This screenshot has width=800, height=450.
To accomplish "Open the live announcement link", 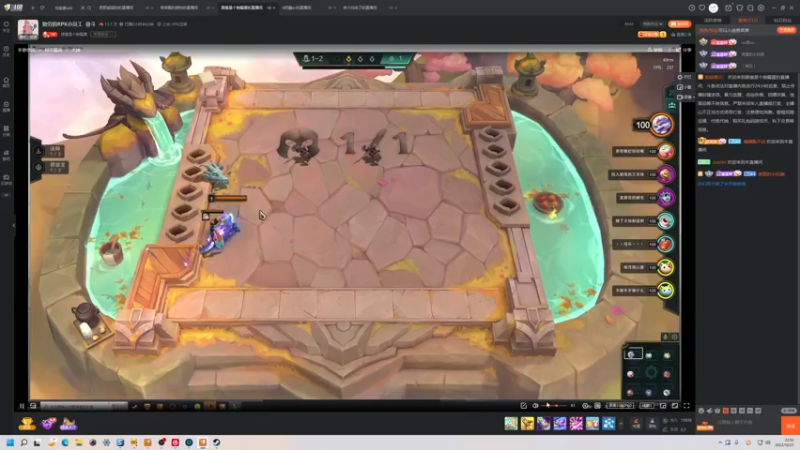I will pyautogui.click(x=681, y=34).
